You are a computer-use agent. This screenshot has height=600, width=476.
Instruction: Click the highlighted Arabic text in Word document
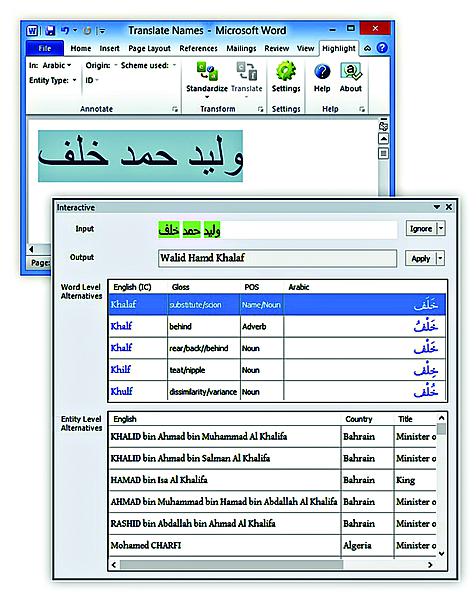pos(140,156)
